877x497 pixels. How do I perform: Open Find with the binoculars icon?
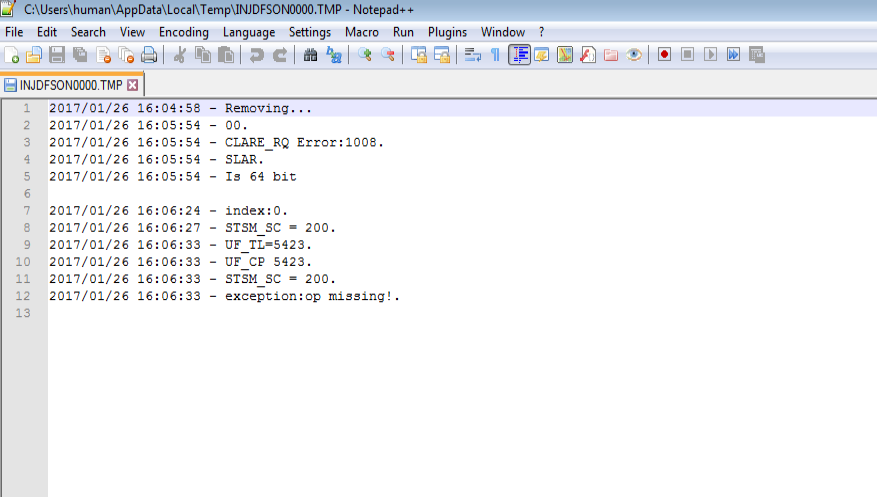311,55
